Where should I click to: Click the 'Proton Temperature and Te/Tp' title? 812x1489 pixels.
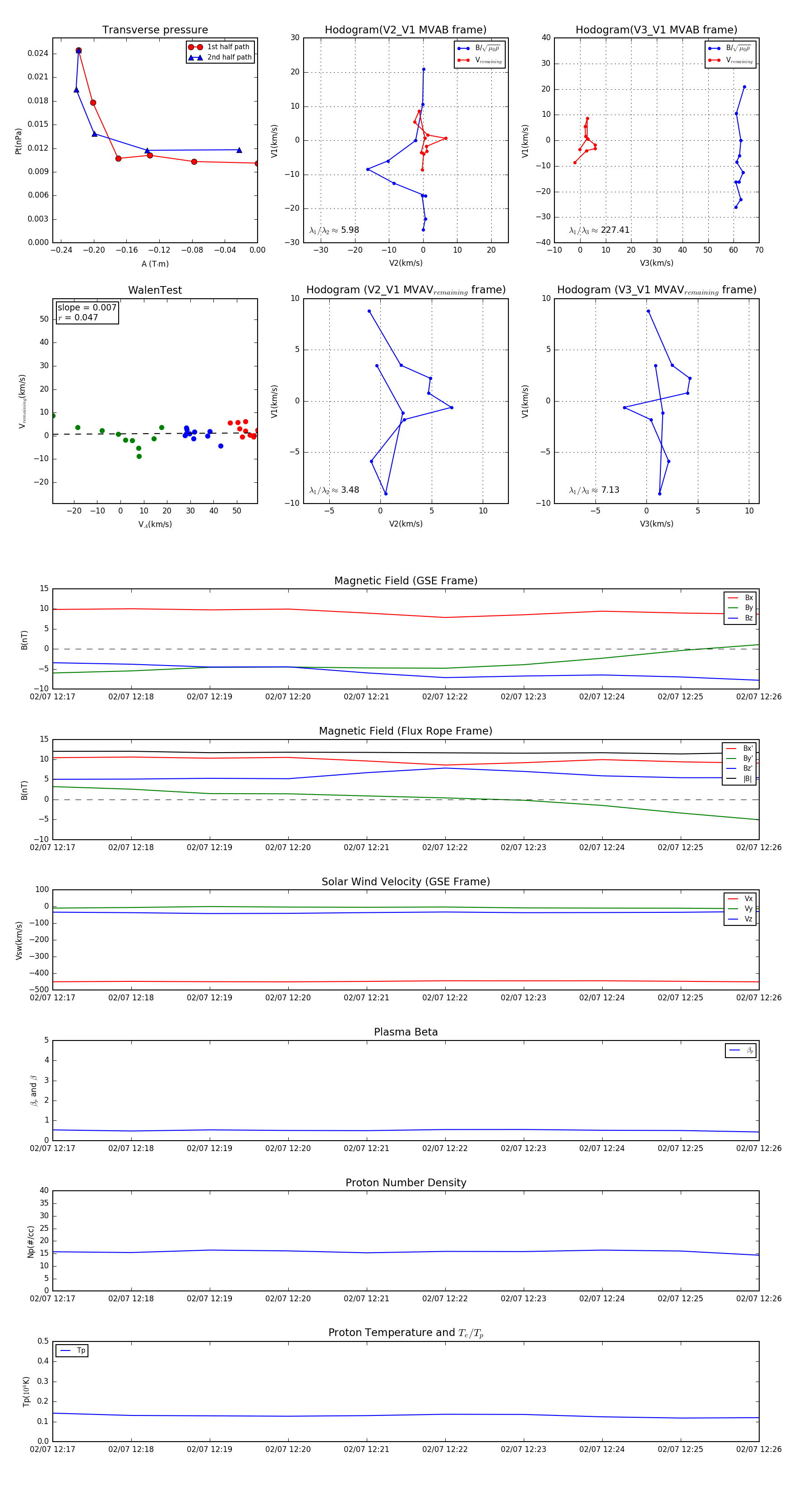[x=406, y=1333]
